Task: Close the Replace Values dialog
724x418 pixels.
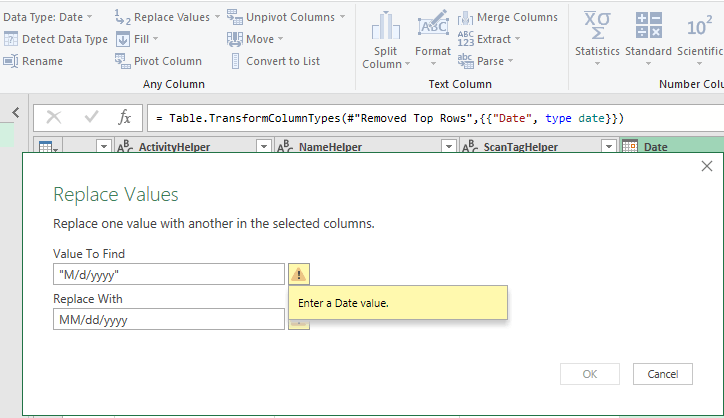Action: [707, 166]
